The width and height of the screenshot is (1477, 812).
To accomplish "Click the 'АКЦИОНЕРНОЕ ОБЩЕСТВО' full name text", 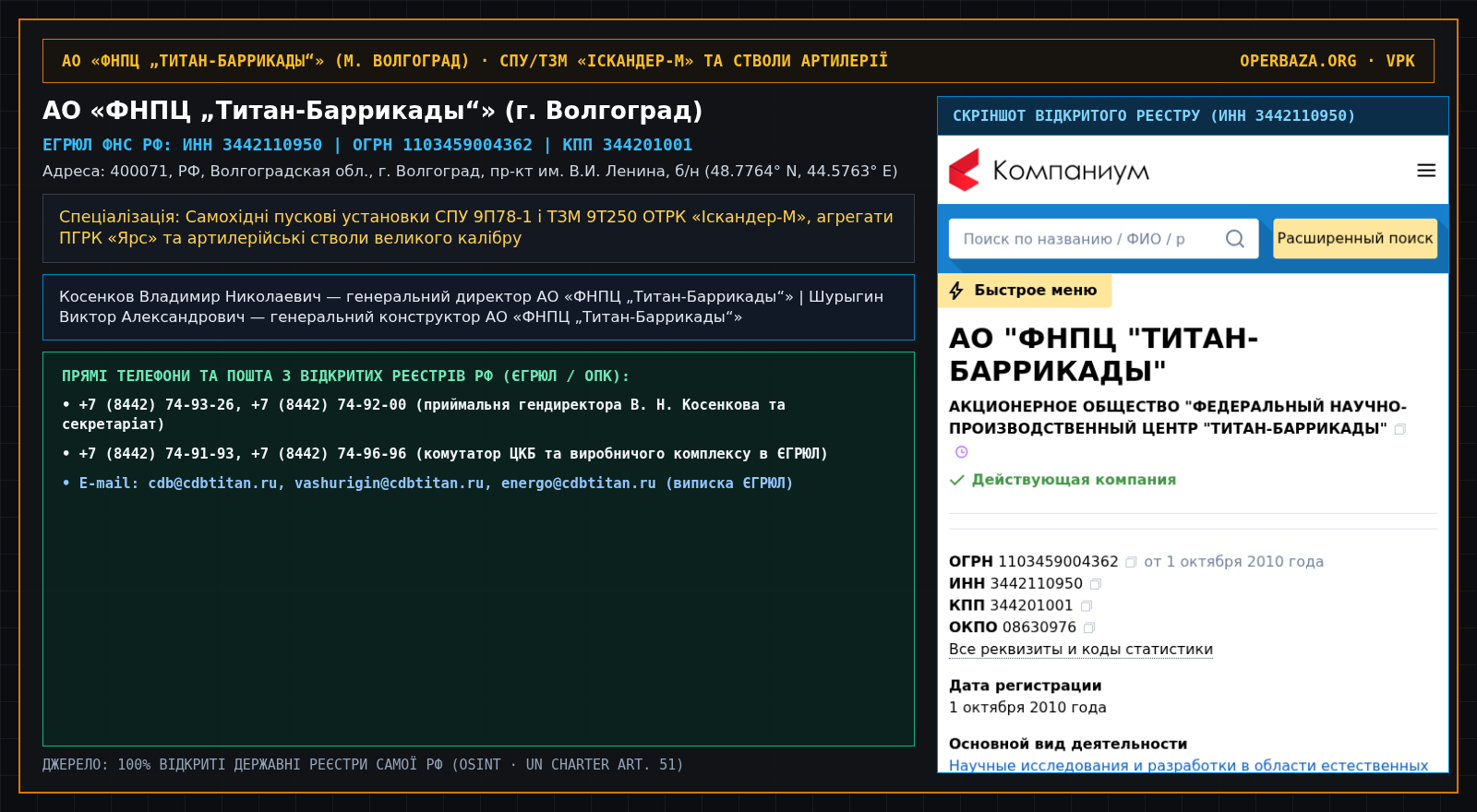I will pos(1178,417).
